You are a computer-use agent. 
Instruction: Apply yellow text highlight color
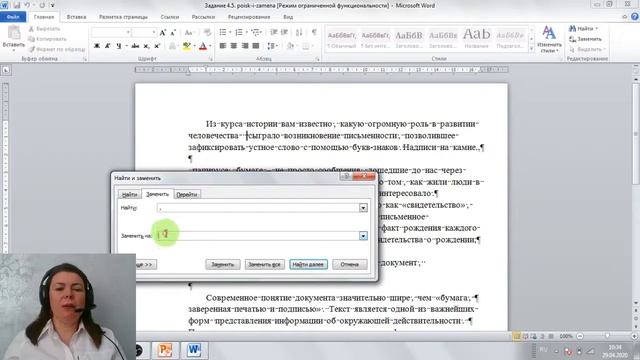[187, 46]
